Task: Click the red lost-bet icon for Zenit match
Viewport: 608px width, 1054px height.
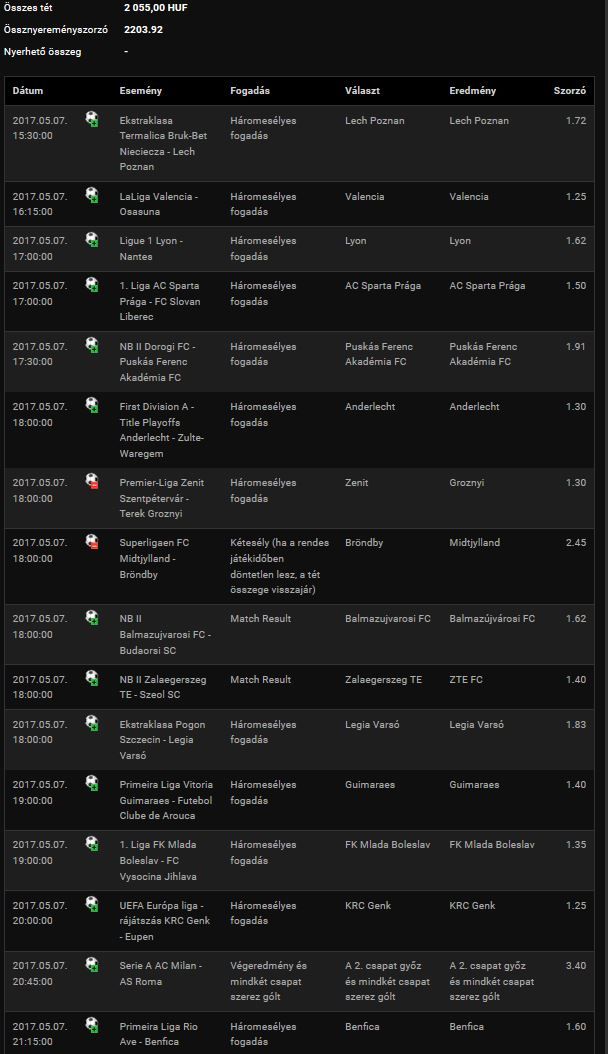Action: click(92, 482)
